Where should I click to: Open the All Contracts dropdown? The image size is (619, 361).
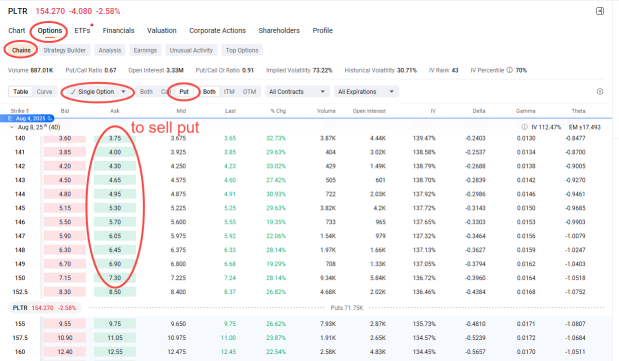click(x=297, y=92)
